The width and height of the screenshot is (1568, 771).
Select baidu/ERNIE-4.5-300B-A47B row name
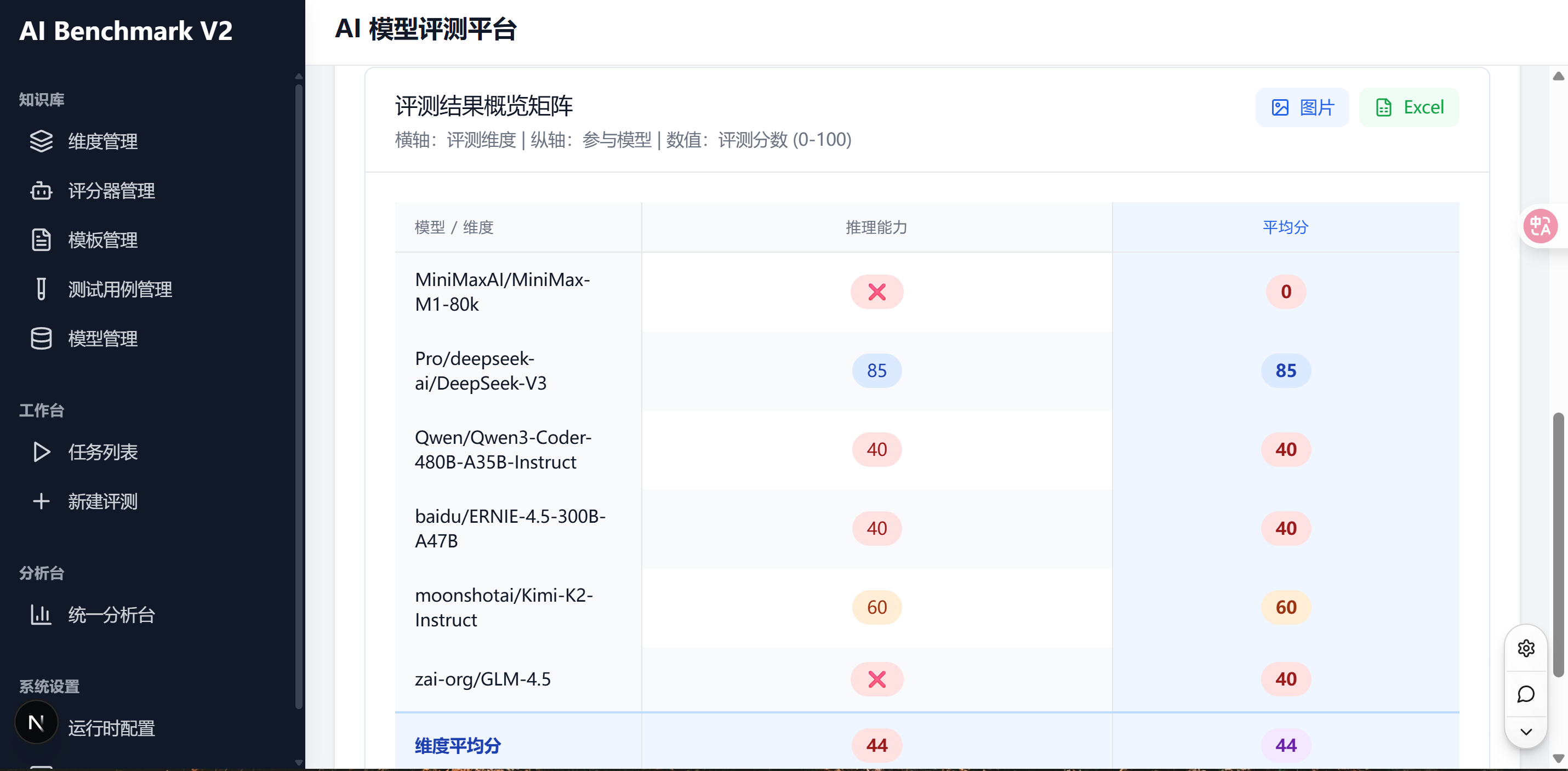tap(510, 528)
